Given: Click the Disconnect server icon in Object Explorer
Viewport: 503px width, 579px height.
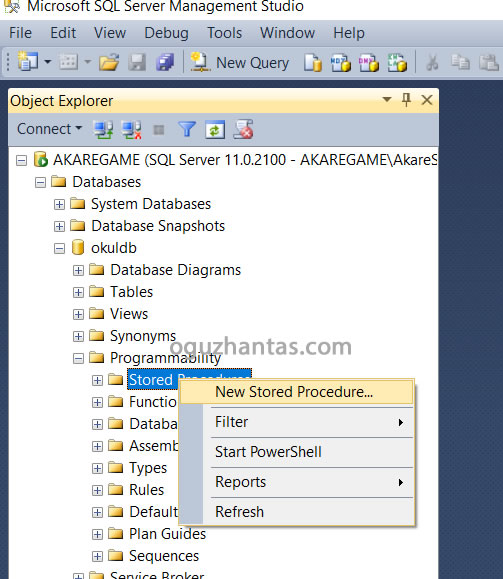Looking at the screenshot, I should tap(131, 130).
